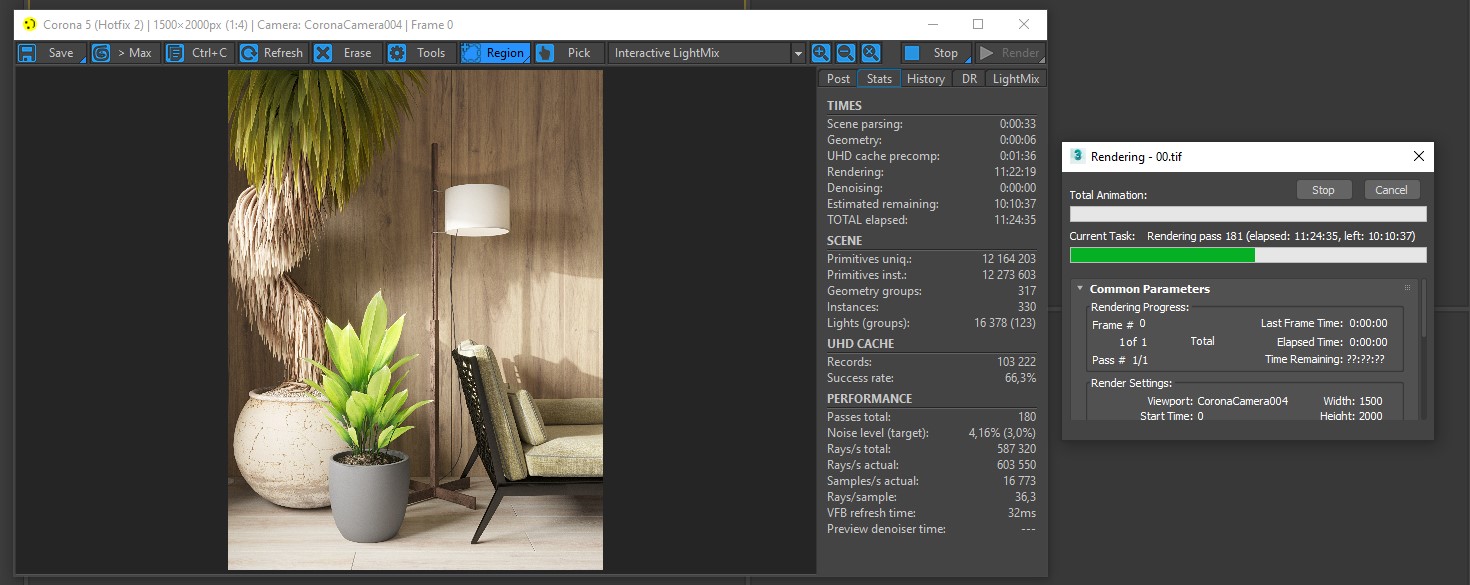Switch to the History tab
This screenshot has height=585, width=1470.
coord(925,78)
